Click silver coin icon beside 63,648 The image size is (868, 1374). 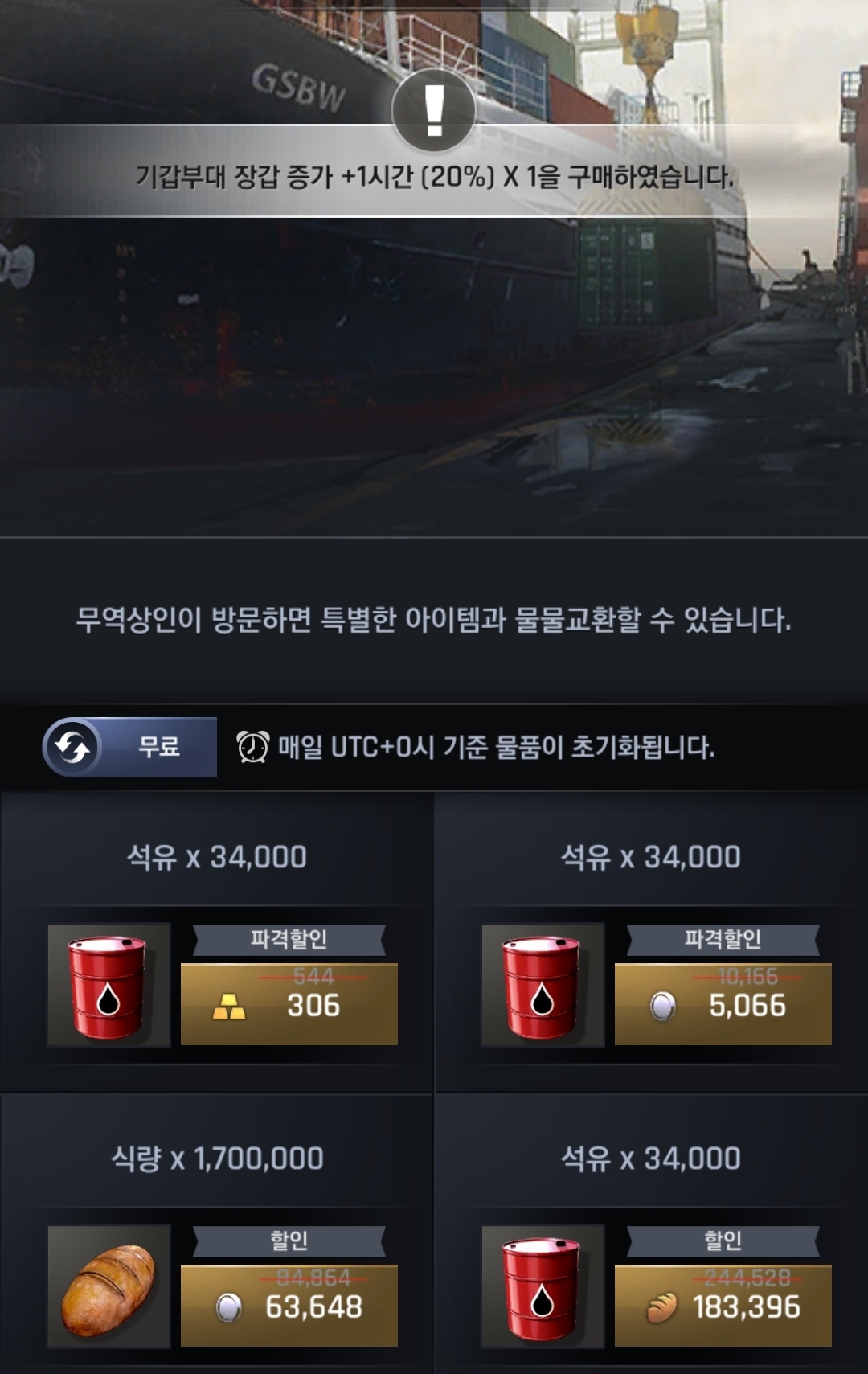[228, 1307]
